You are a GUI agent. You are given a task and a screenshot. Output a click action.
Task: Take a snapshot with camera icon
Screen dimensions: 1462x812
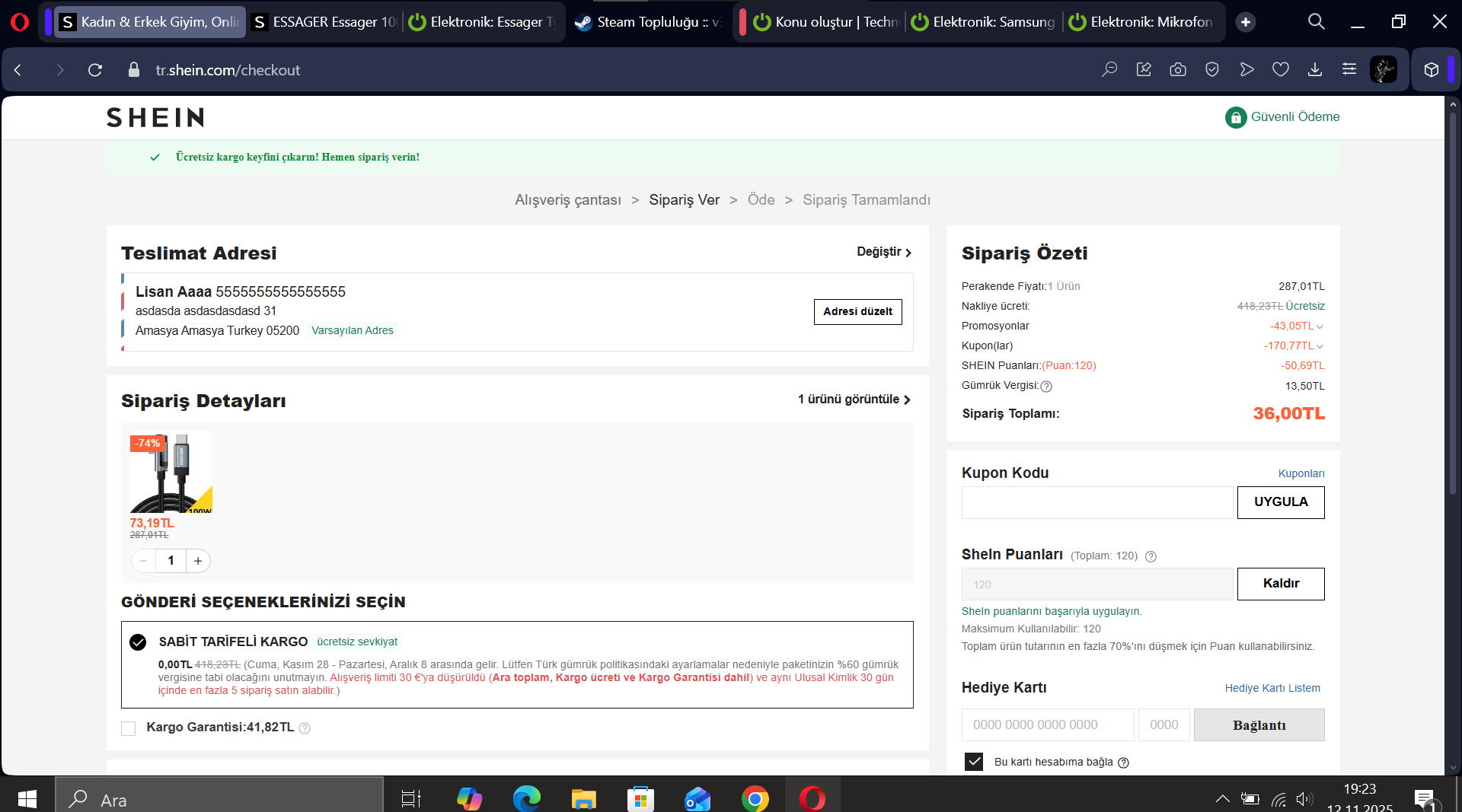coord(1178,70)
